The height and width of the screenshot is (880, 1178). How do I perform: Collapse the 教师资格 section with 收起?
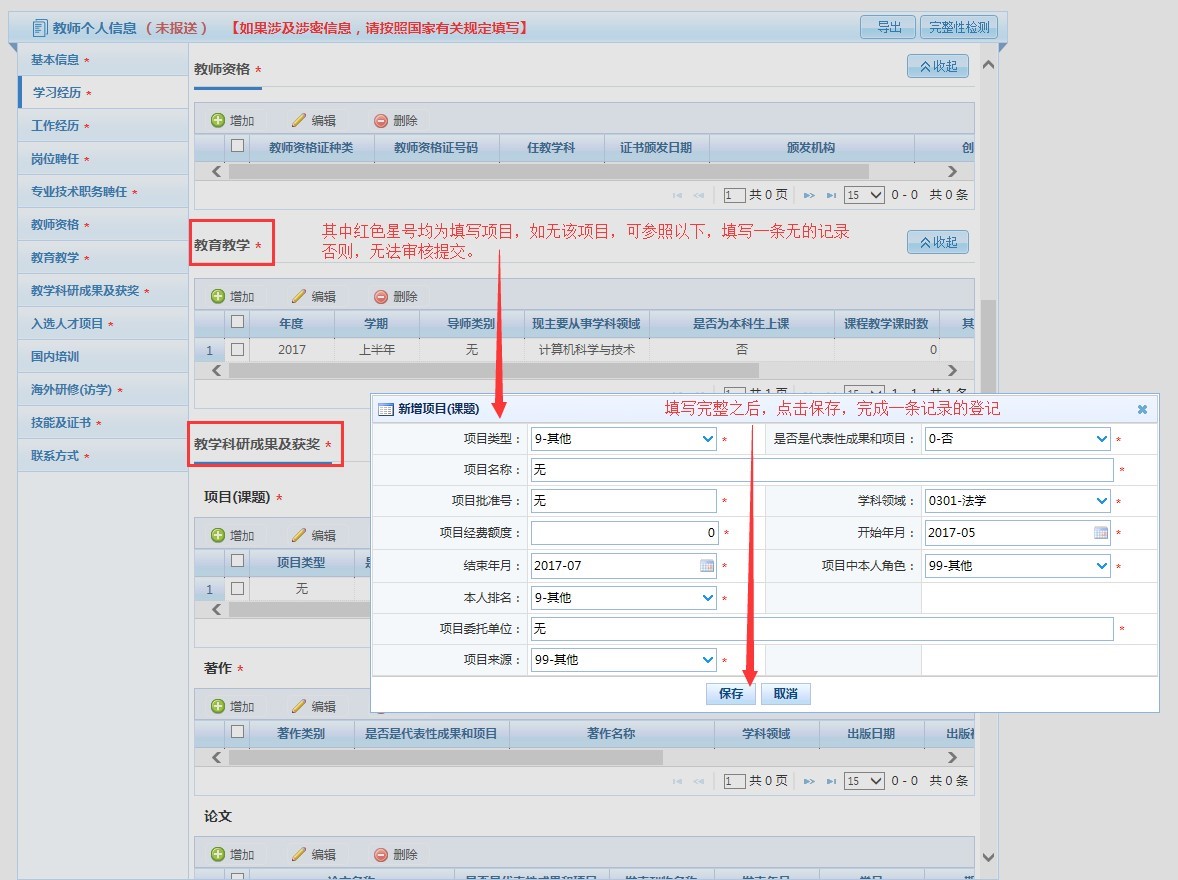coord(937,66)
